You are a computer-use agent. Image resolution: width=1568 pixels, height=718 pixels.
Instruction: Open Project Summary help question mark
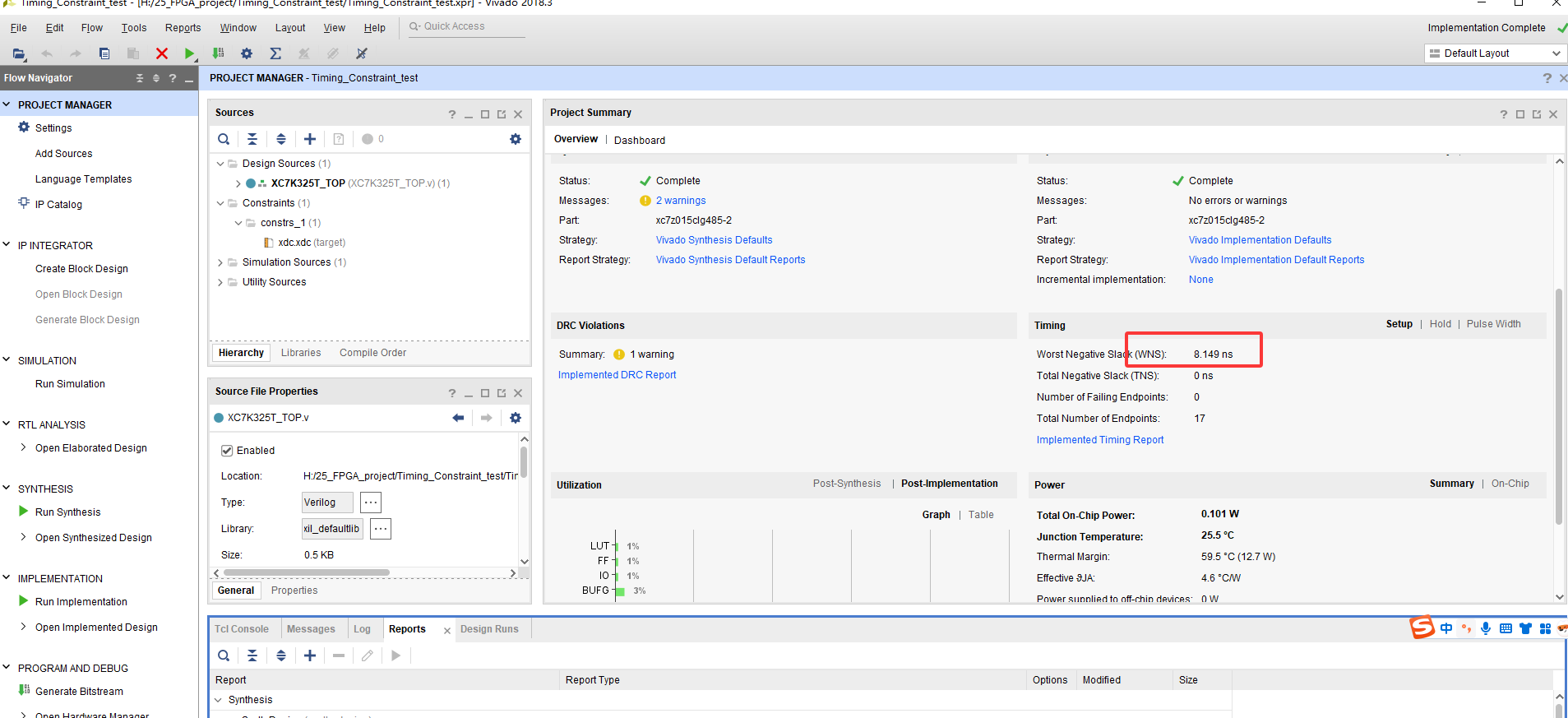(x=1504, y=114)
